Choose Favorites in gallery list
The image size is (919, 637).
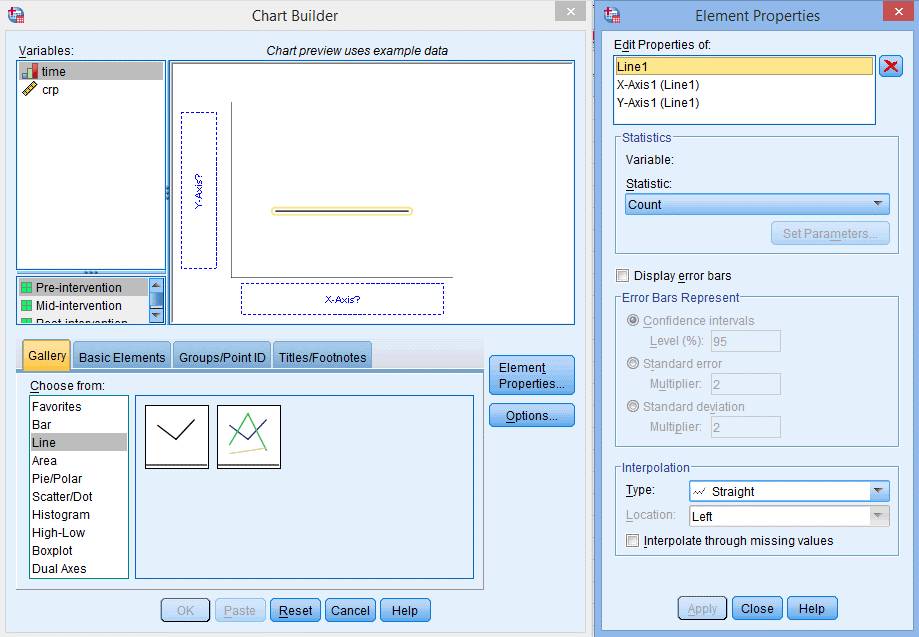coord(79,407)
